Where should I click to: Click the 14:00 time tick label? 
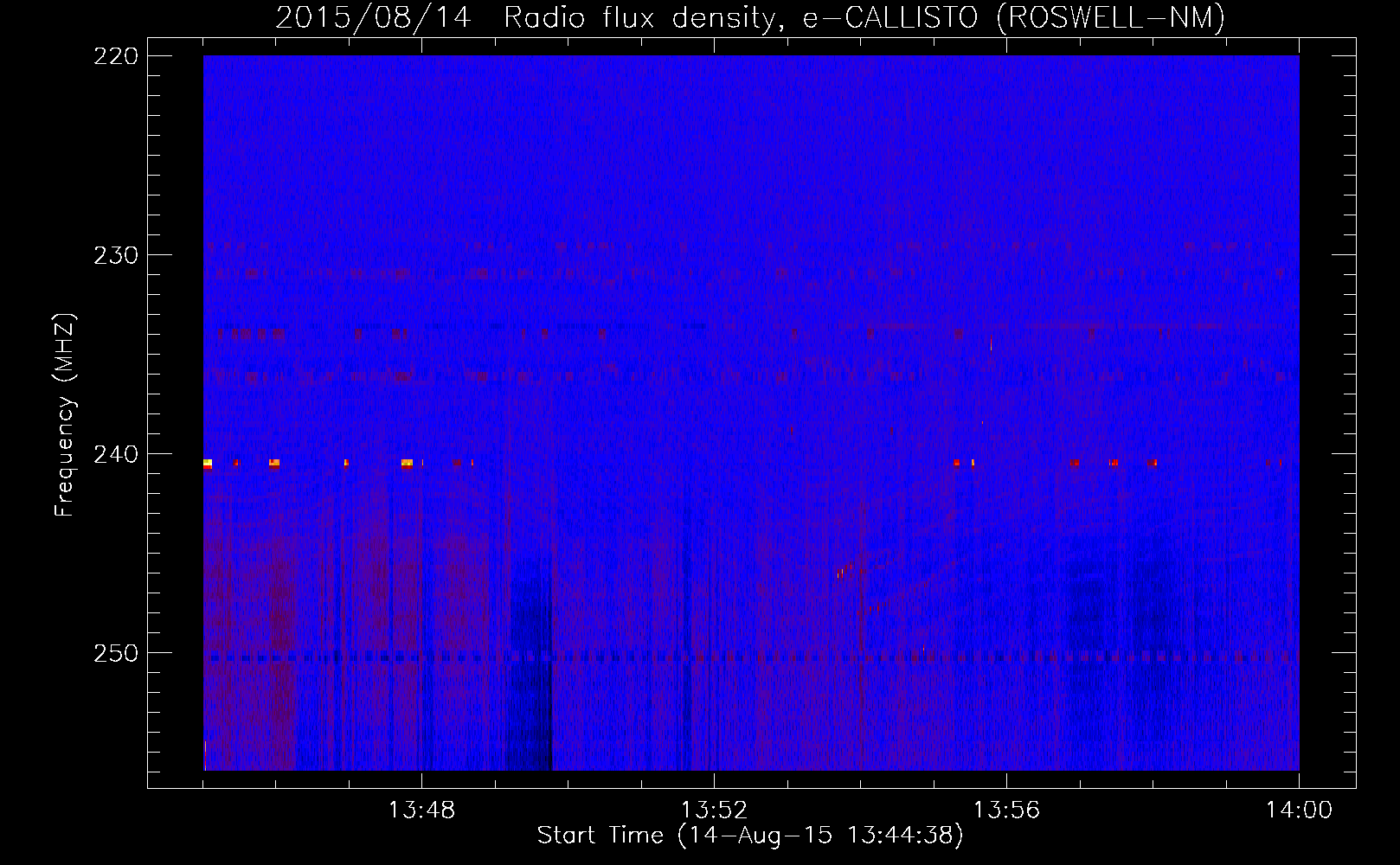tap(1299, 811)
